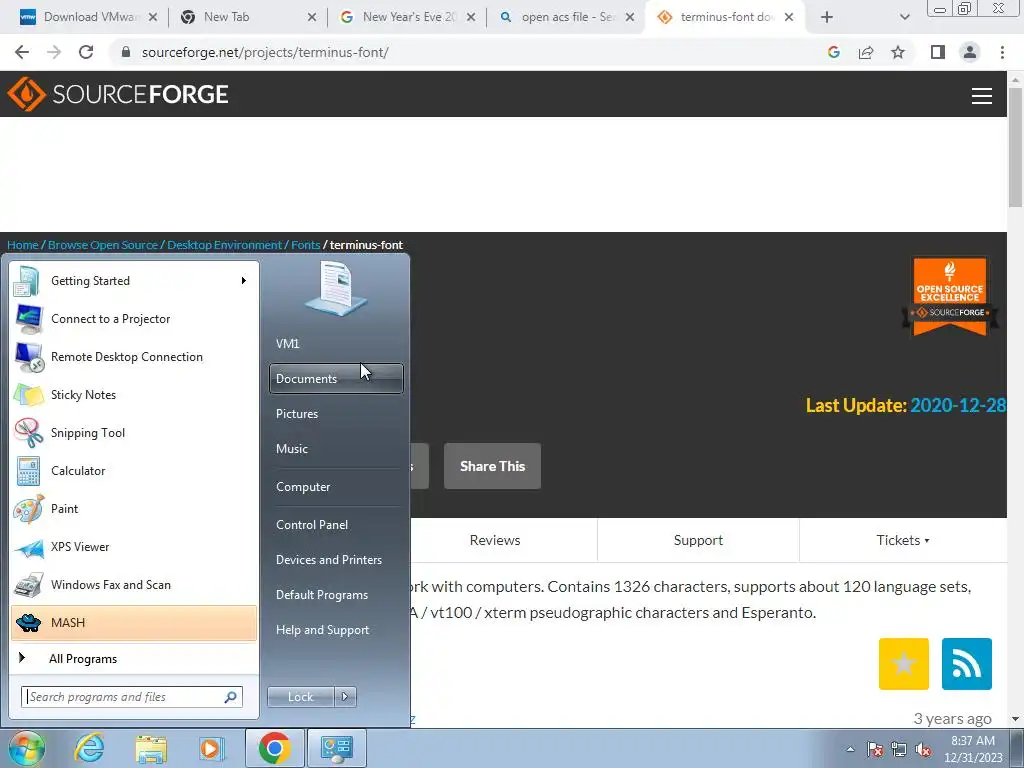The image size is (1024, 768).
Task: Click the Windows Start orb
Action: 26,748
